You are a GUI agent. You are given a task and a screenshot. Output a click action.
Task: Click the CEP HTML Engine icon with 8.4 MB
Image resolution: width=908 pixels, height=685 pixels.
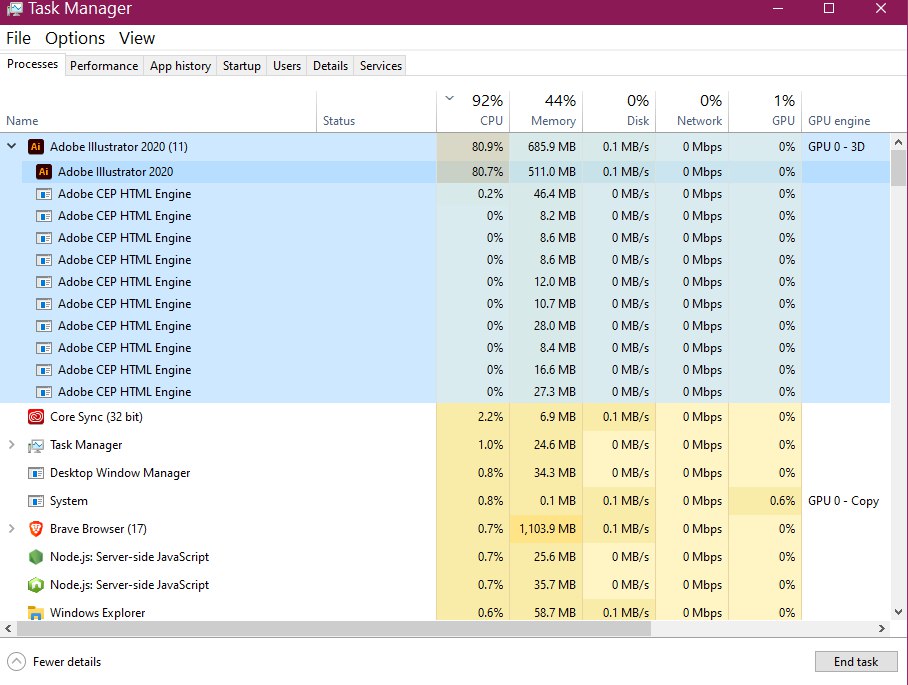pos(43,348)
